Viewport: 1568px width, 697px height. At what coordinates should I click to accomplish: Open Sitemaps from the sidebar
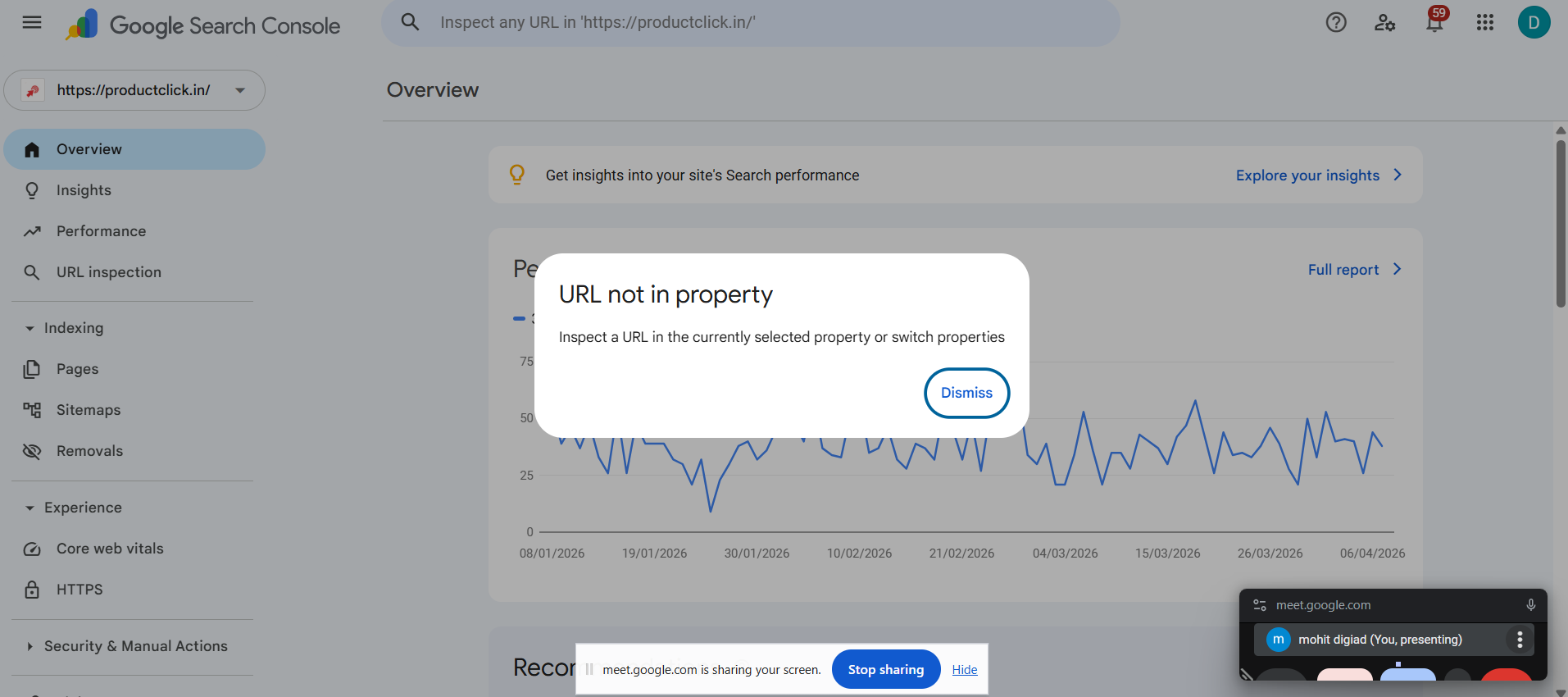(x=89, y=410)
